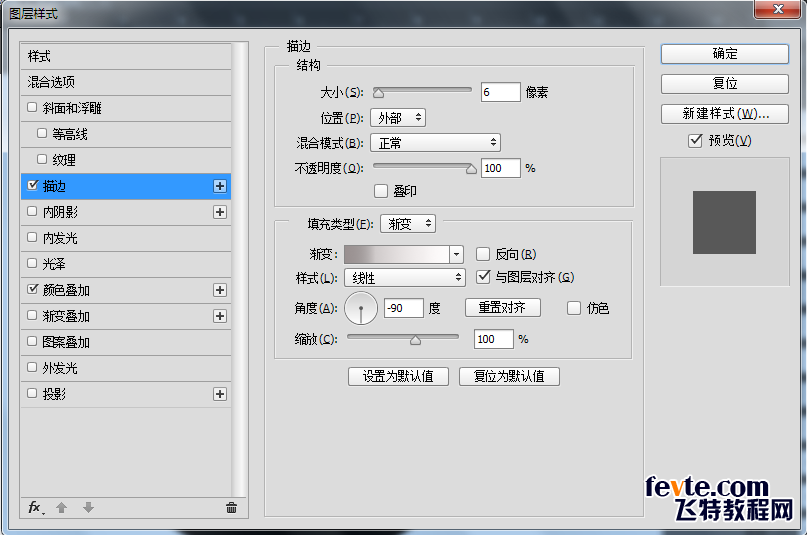This screenshot has height=535, width=807.
Task: Select 混合选项 in the list
Action: pos(126,82)
